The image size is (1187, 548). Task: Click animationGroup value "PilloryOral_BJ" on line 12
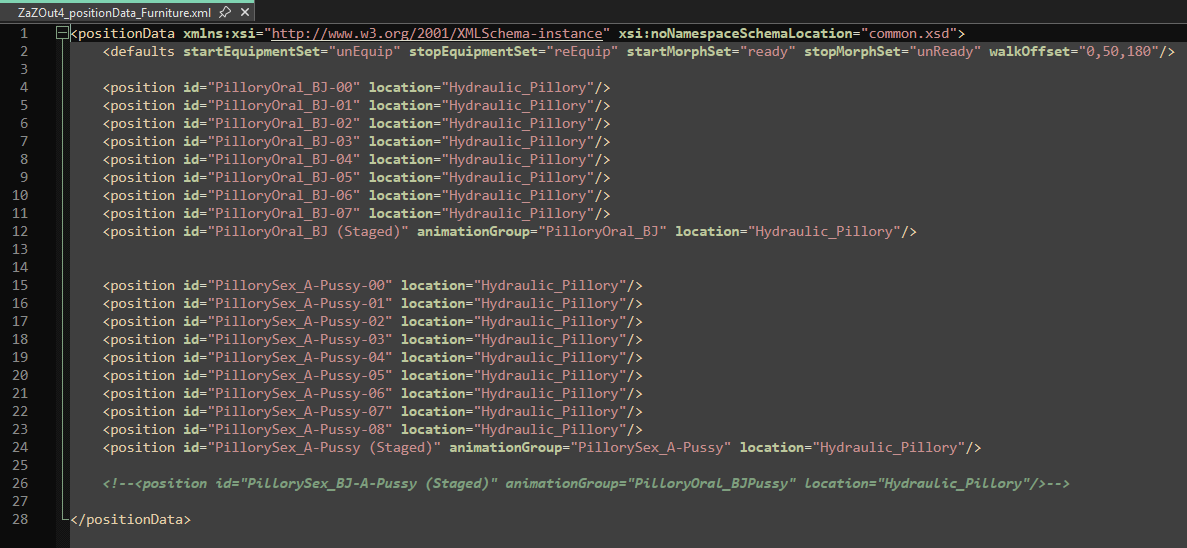(x=602, y=232)
